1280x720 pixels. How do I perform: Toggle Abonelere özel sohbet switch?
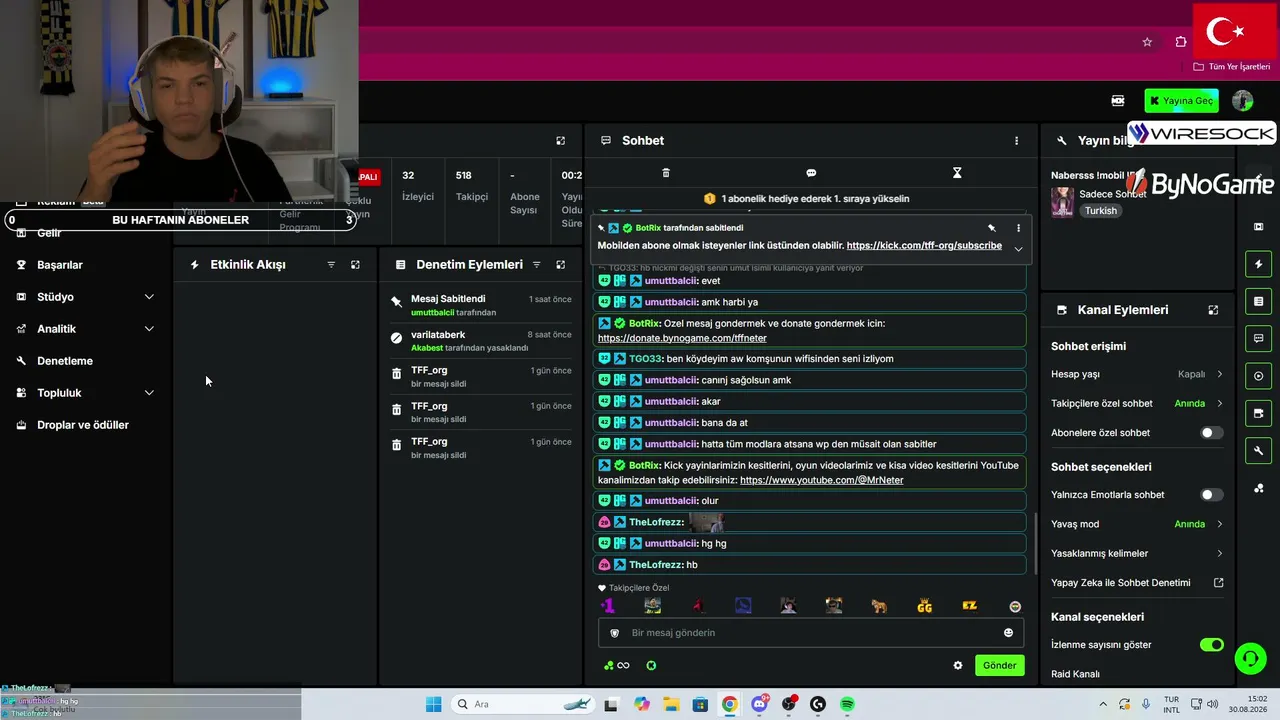[x=1211, y=433]
